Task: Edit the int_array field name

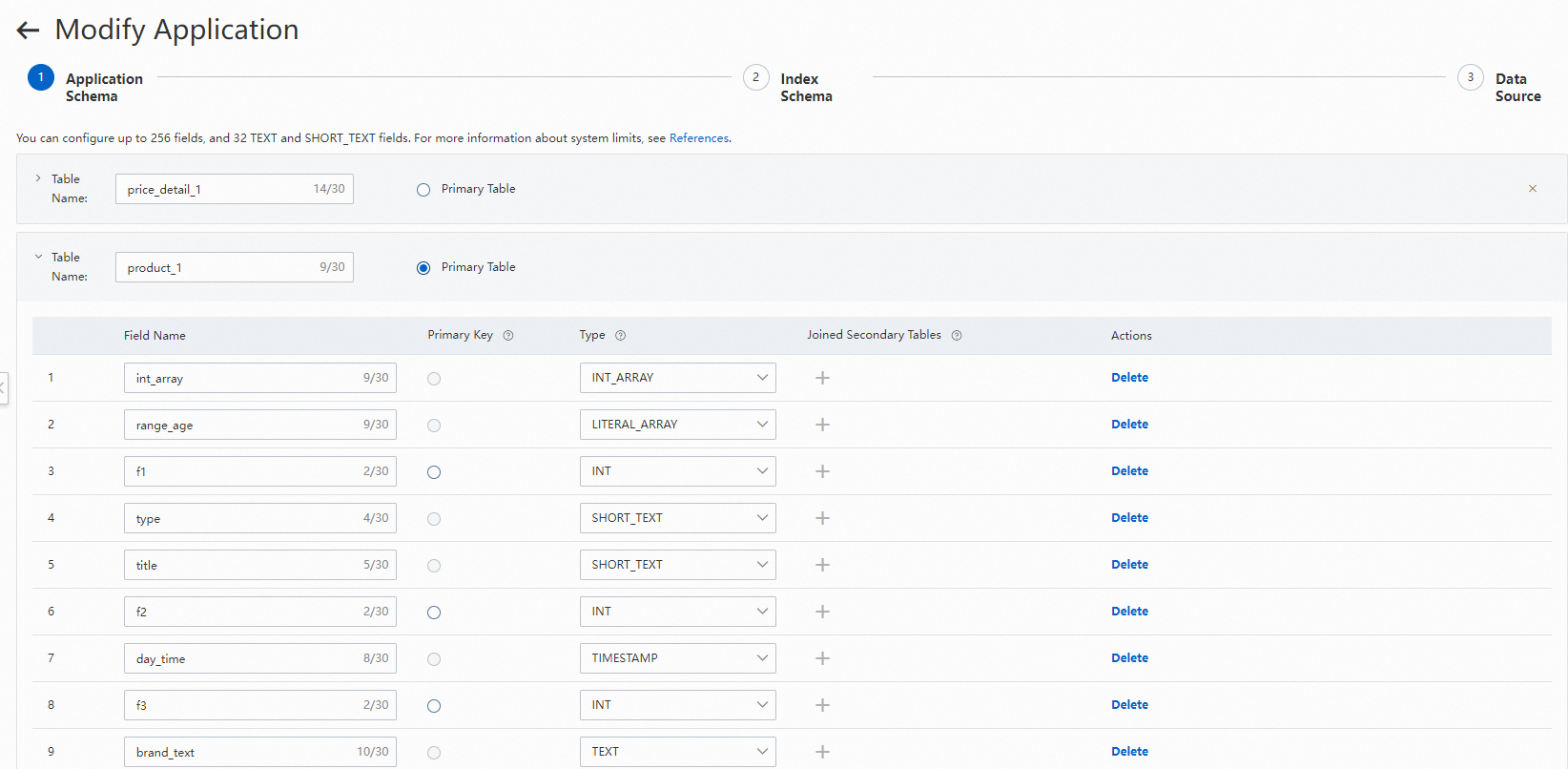Action: [x=260, y=378]
